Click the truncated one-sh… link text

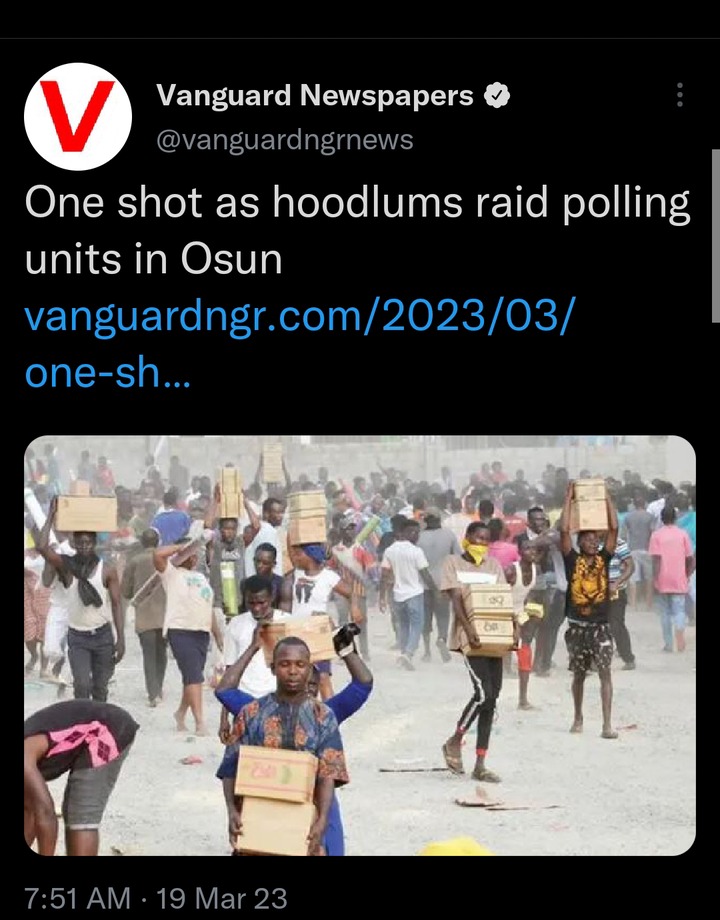[x=107, y=373]
